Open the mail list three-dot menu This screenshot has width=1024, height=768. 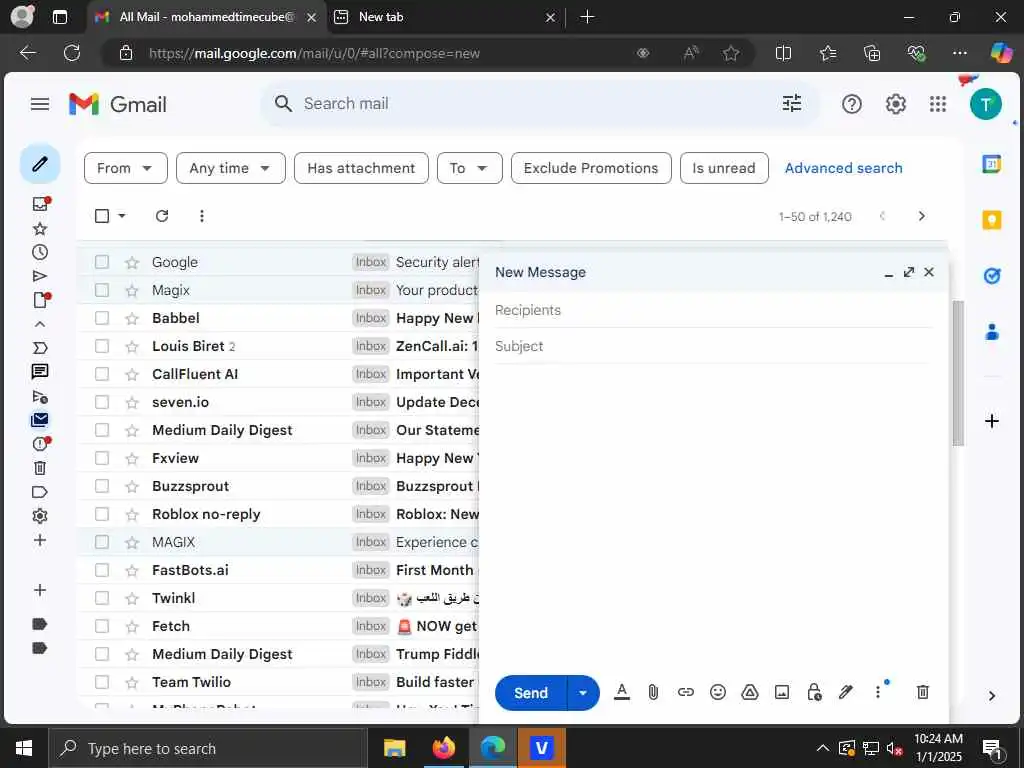(202, 216)
